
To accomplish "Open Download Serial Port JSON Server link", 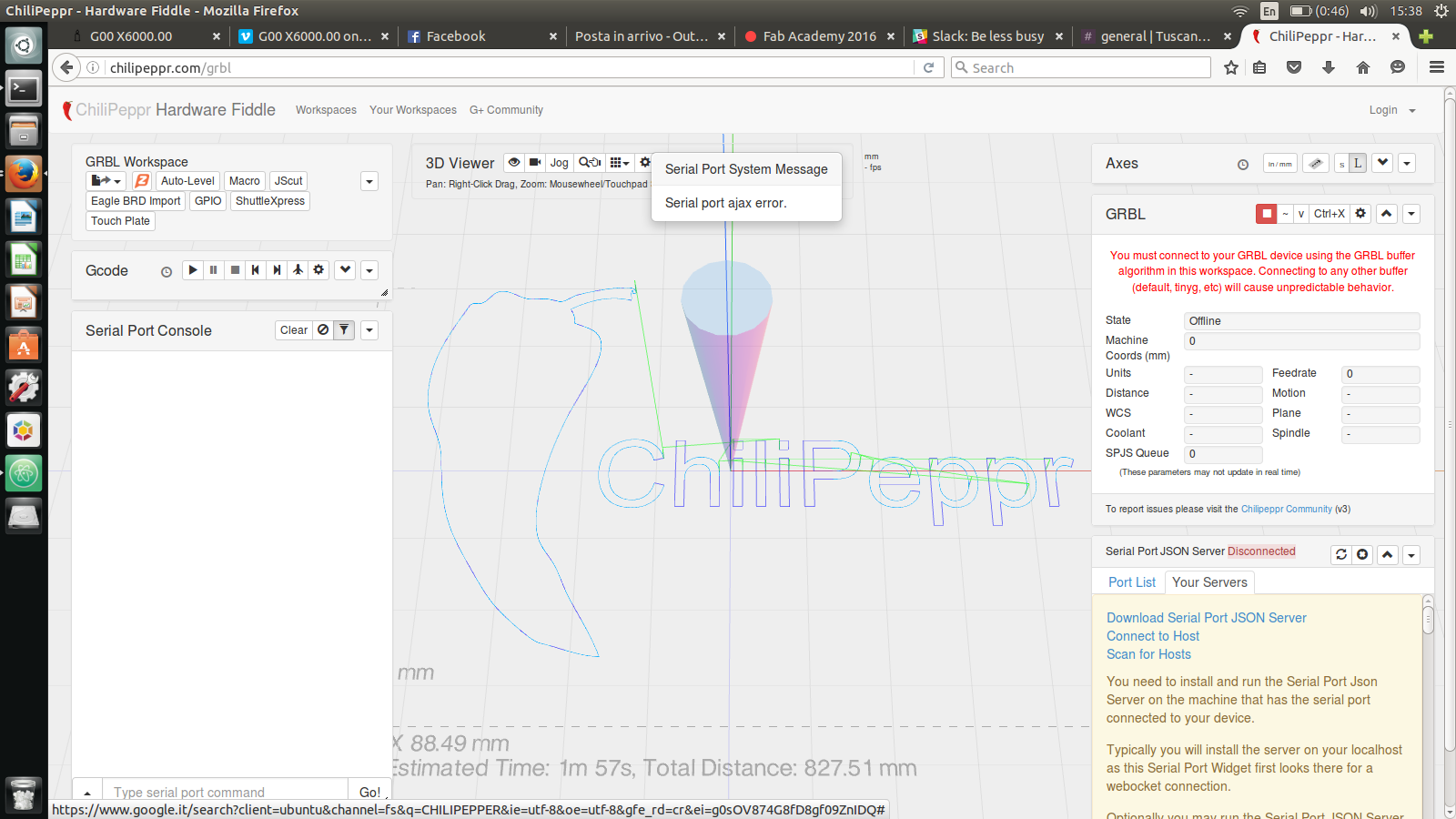I will point(1206,618).
